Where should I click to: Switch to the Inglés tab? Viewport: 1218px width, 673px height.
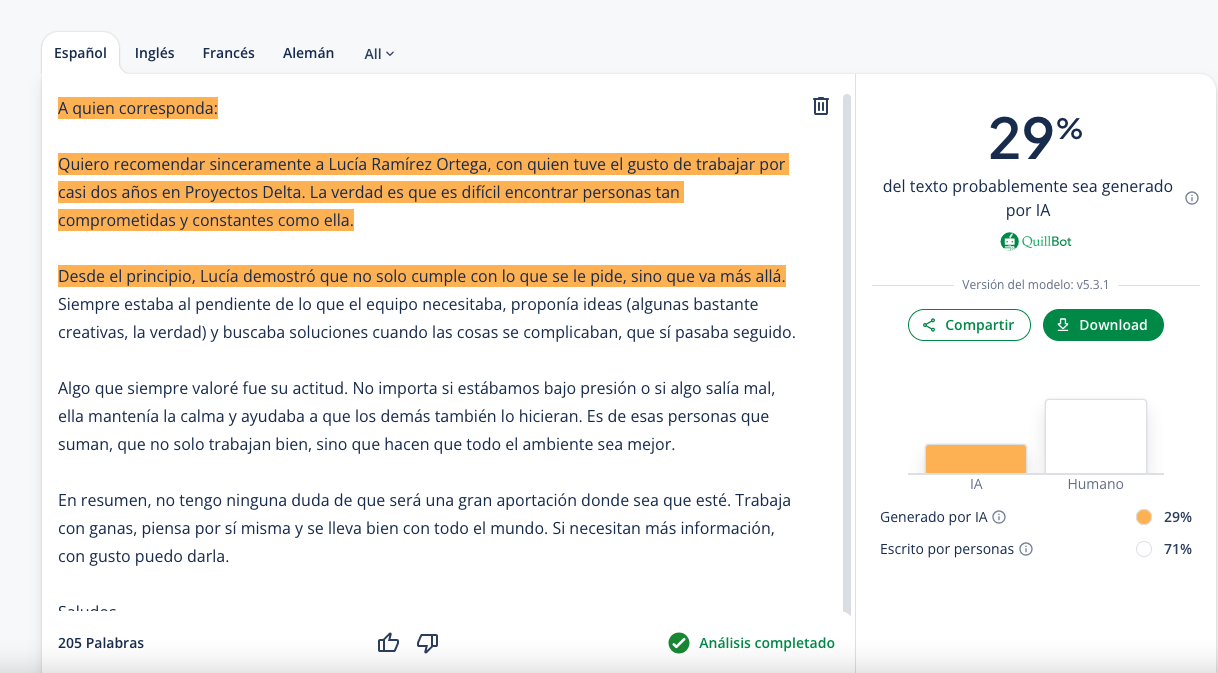coord(154,53)
